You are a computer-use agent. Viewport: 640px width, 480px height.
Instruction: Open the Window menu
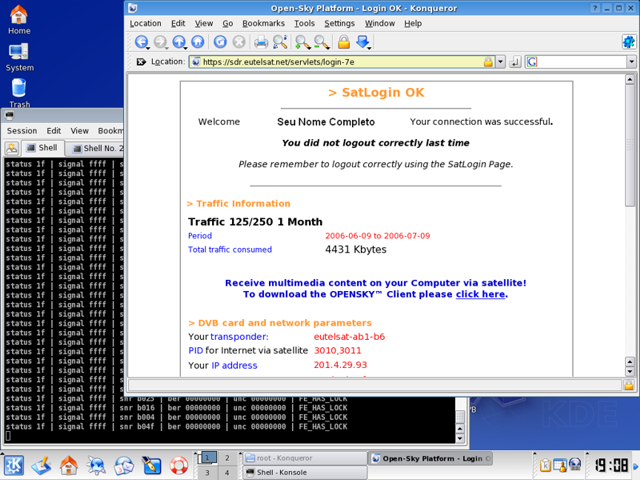click(x=380, y=23)
